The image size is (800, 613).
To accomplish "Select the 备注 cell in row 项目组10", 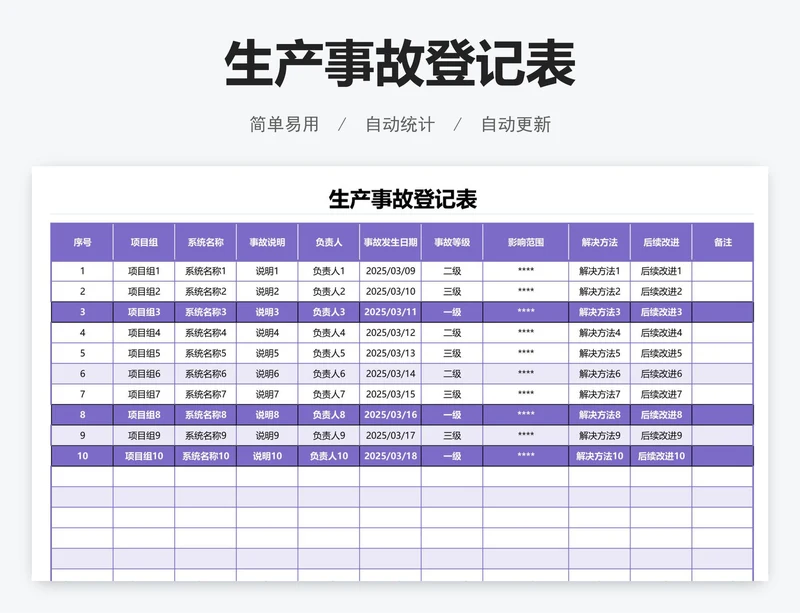I will (x=722, y=456).
